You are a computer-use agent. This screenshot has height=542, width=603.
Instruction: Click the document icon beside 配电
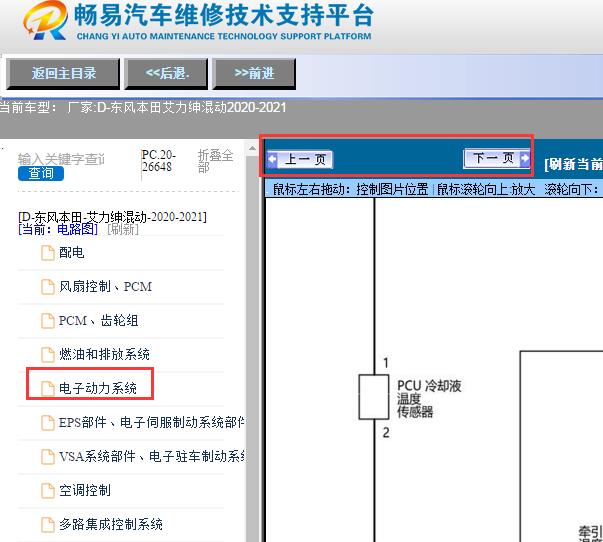(x=48, y=253)
